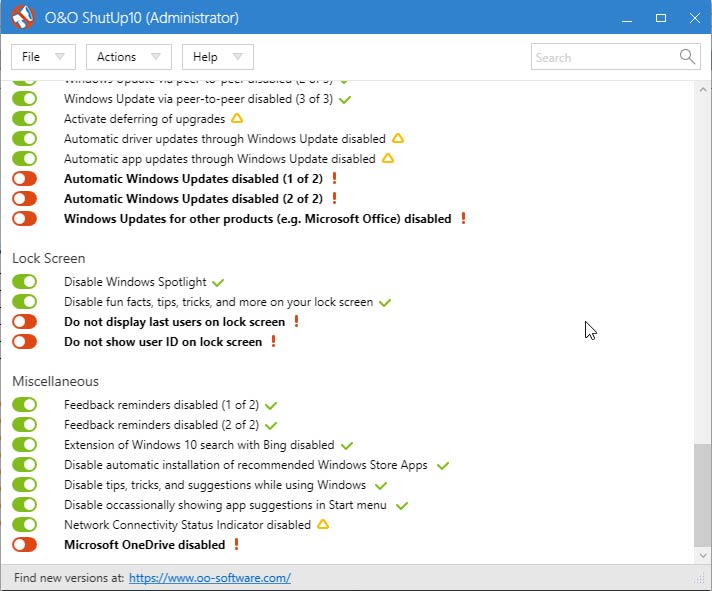Click red exclamation next to display last users
The width and height of the screenshot is (712, 591).
click(x=297, y=321)
